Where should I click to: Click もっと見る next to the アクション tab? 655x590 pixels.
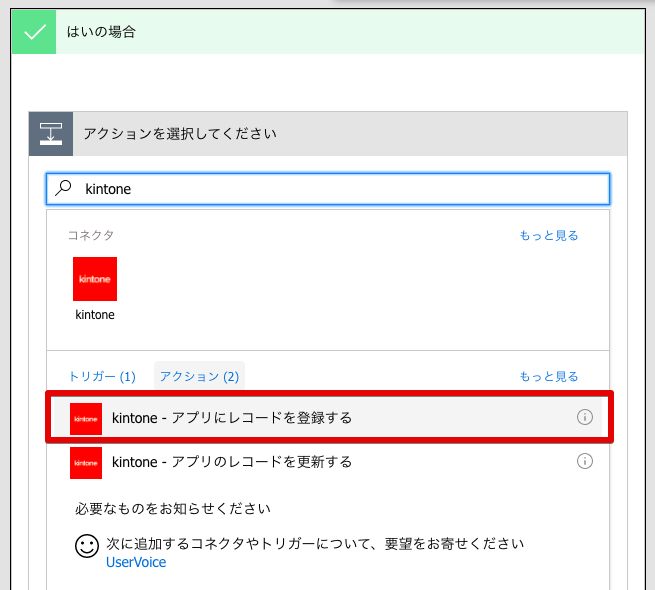tap(549, 376)
